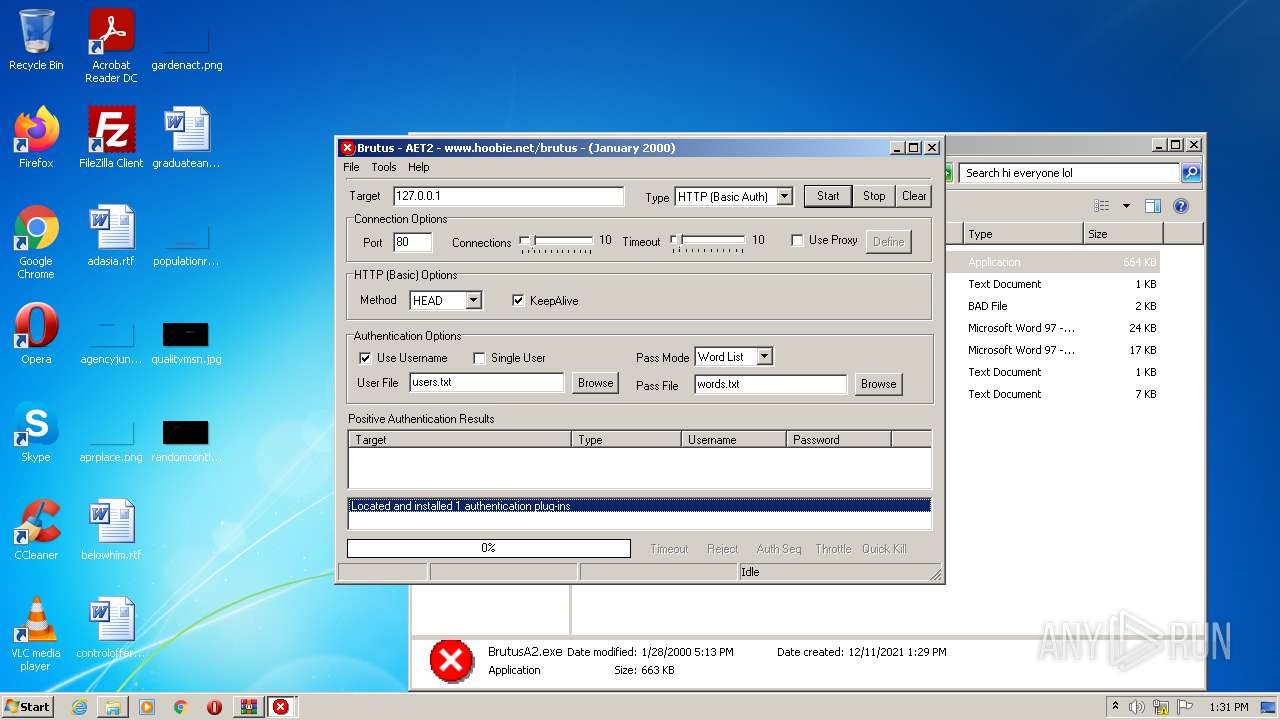Click the Chrome taskbar icon

(181, 707)
